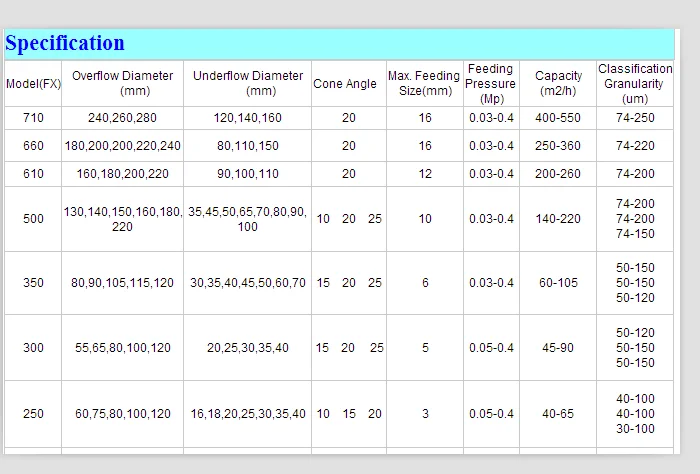
Task: Click the Specification heading
Action: [65, 43]
